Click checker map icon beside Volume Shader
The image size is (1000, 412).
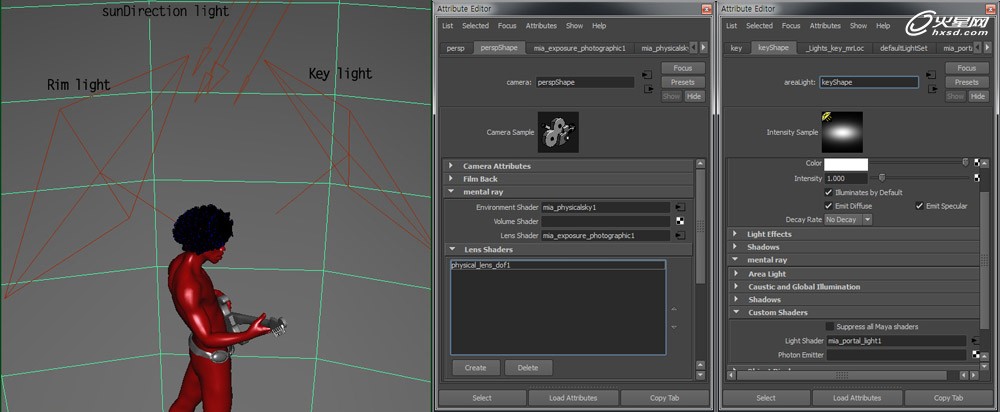(680, 221)
